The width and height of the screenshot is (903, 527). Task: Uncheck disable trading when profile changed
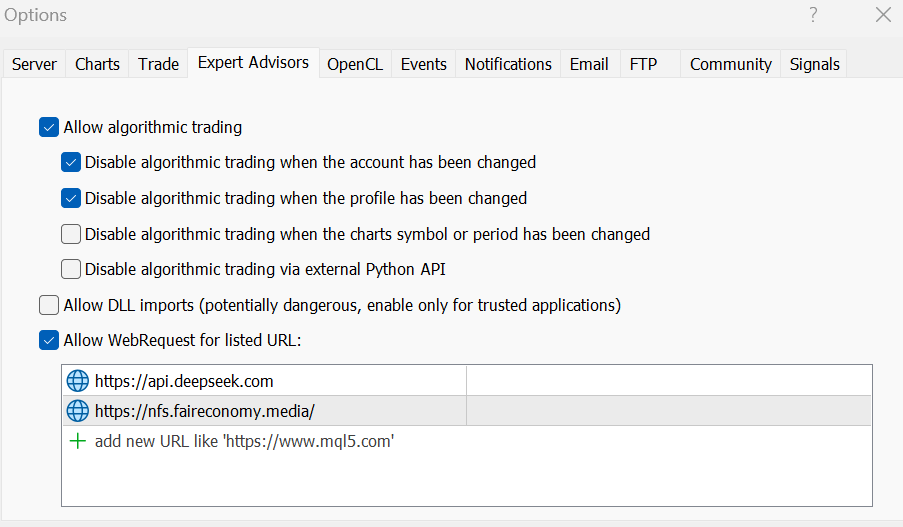coord(71,198)
